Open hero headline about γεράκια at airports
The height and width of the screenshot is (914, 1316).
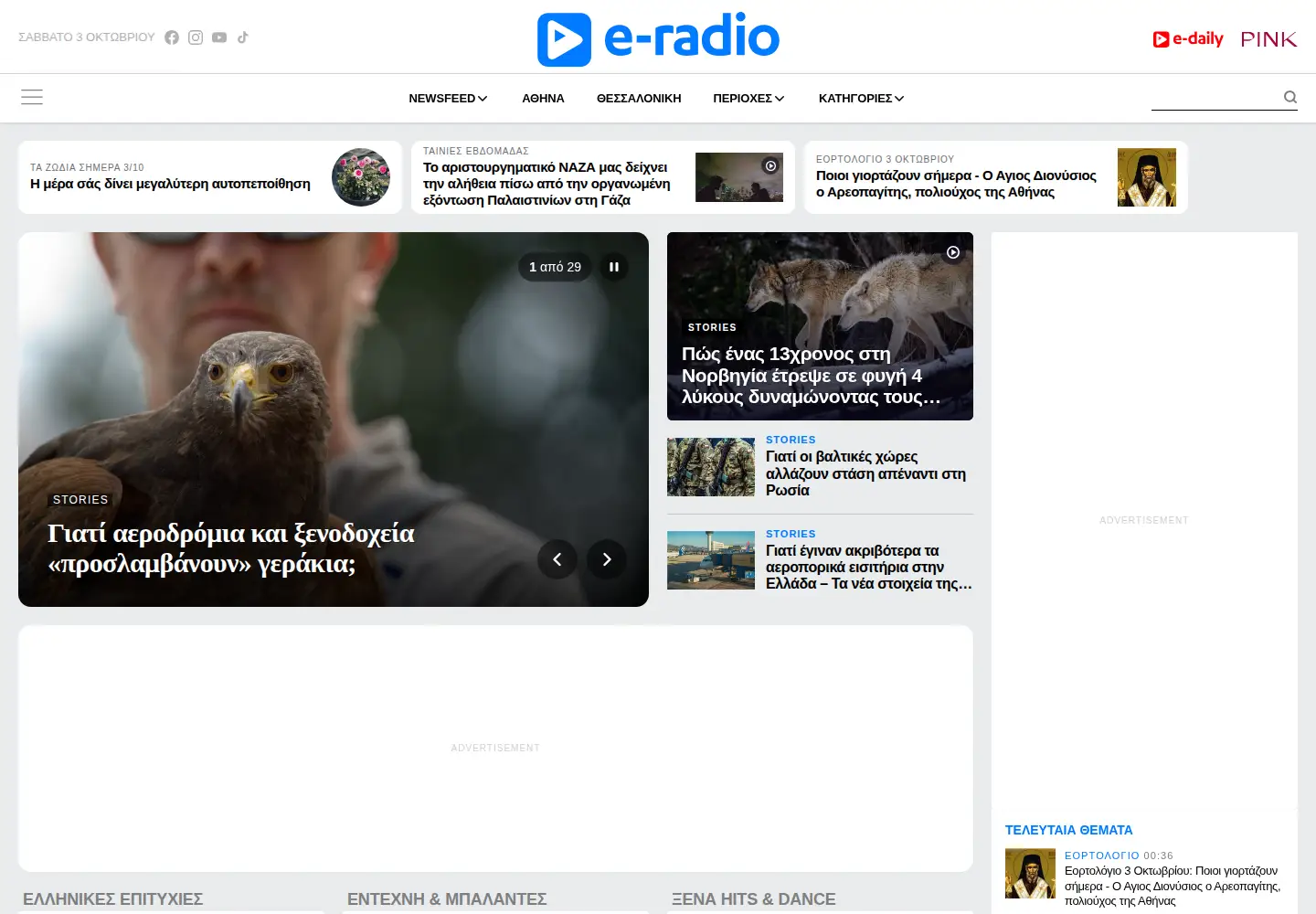pos(231,547)
